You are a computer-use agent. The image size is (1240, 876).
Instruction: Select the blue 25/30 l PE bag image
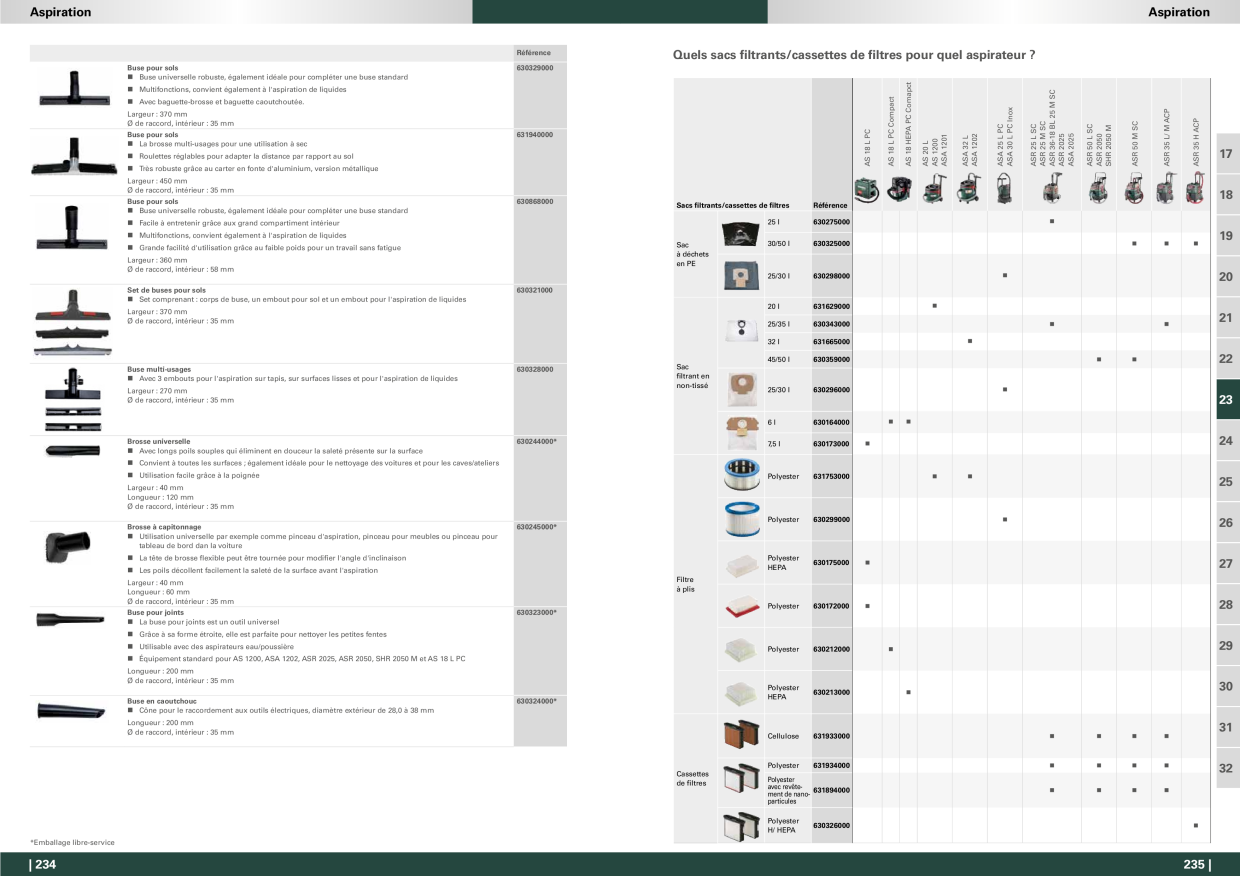(x=741, y=275)
